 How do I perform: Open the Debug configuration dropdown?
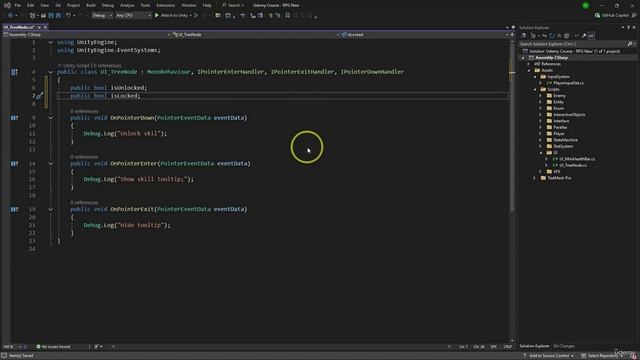click(x=102, y=16)
